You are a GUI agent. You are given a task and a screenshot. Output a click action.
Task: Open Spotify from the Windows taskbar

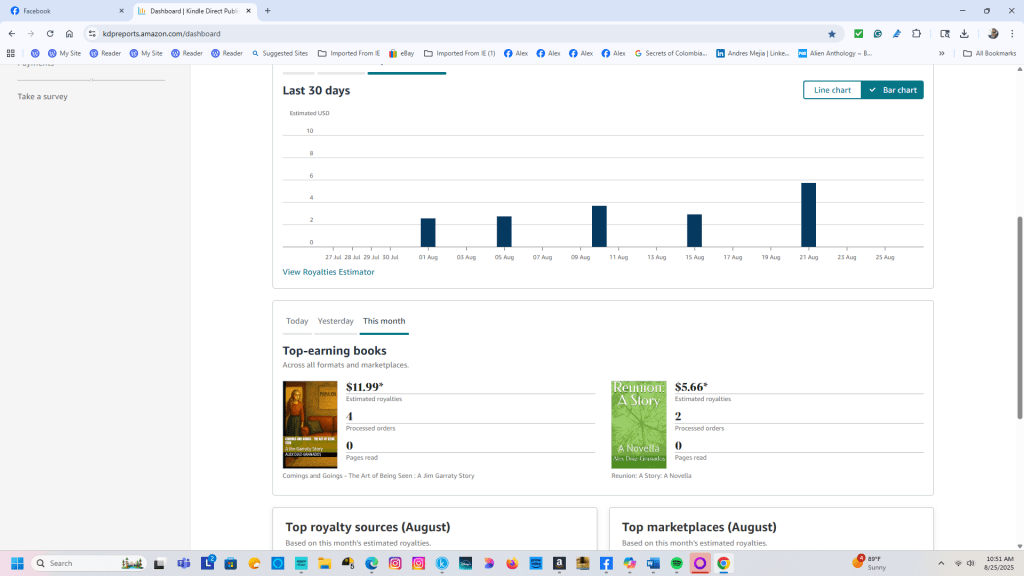(x=676, y=563)
